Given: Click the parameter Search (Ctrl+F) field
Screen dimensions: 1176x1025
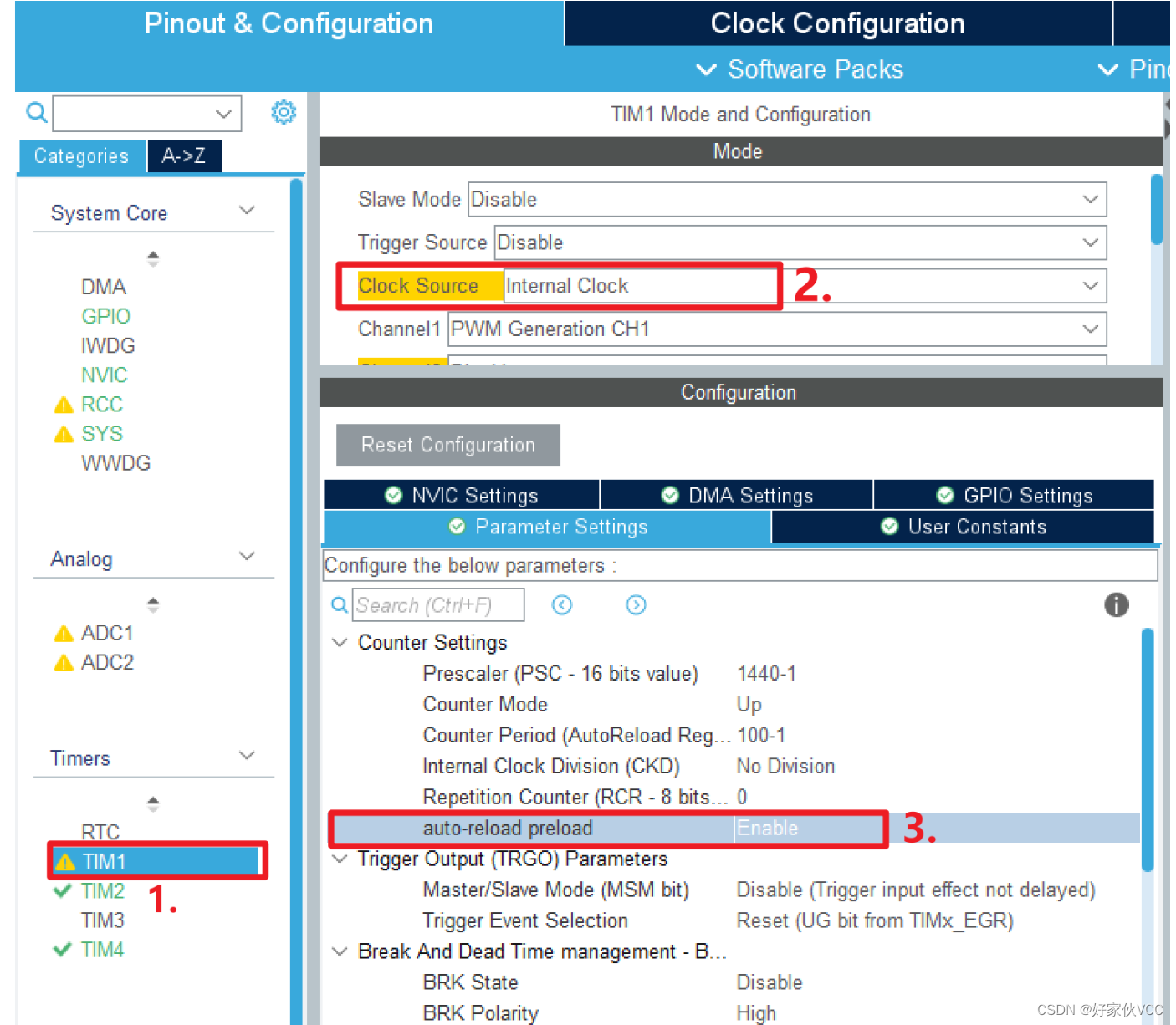Looking at the screenshot, I should click(x=438, y=604).
